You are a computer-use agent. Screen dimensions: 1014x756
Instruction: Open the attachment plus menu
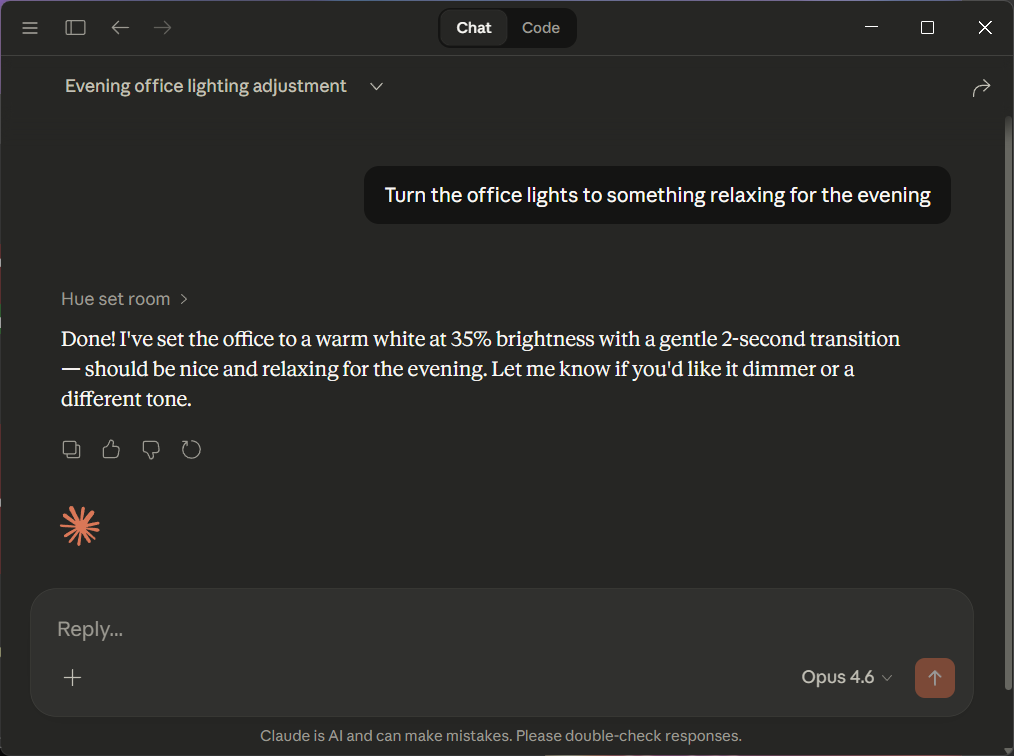(72, 678)
